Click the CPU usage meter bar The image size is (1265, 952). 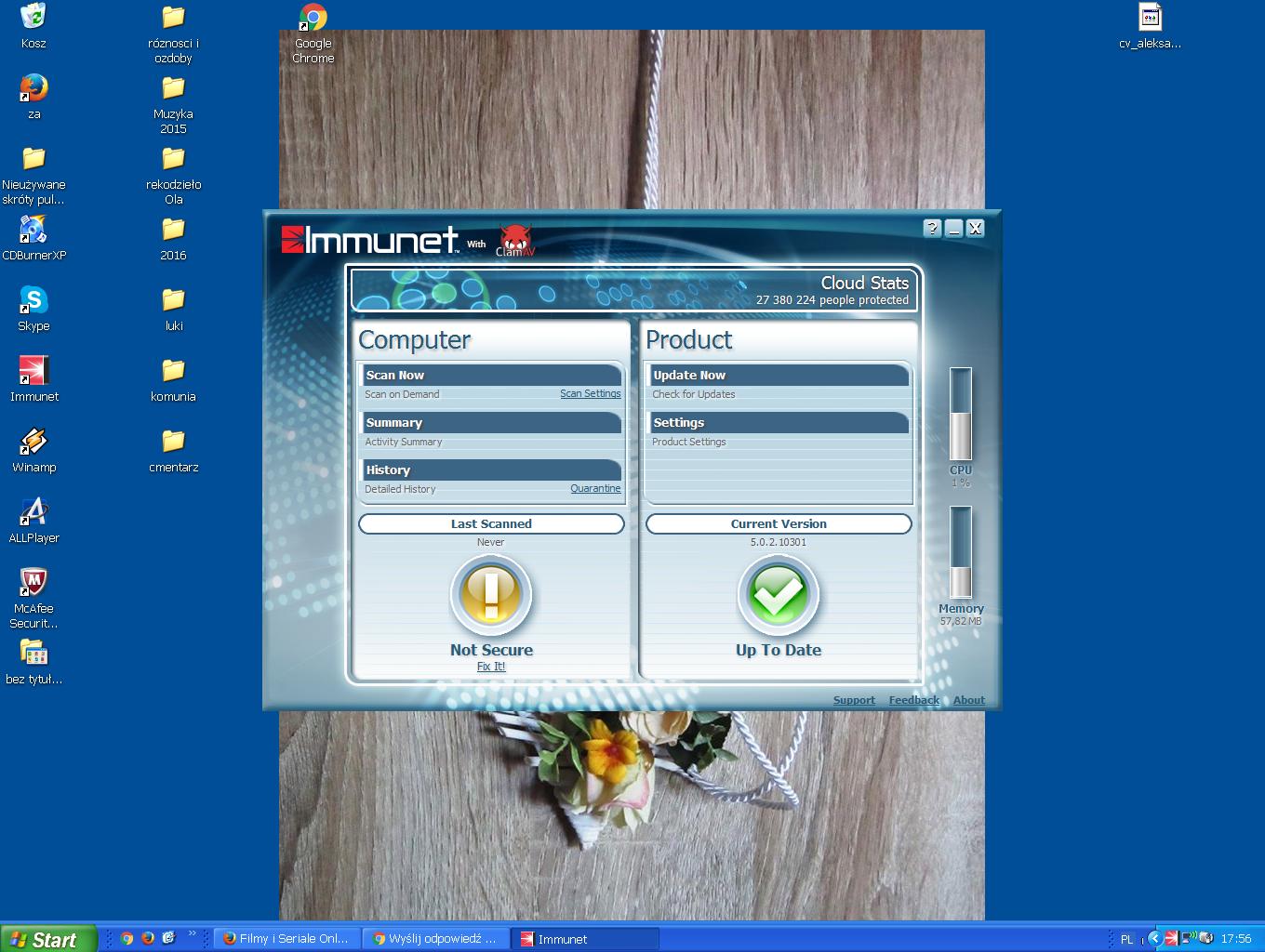click(x=960, y=414)
